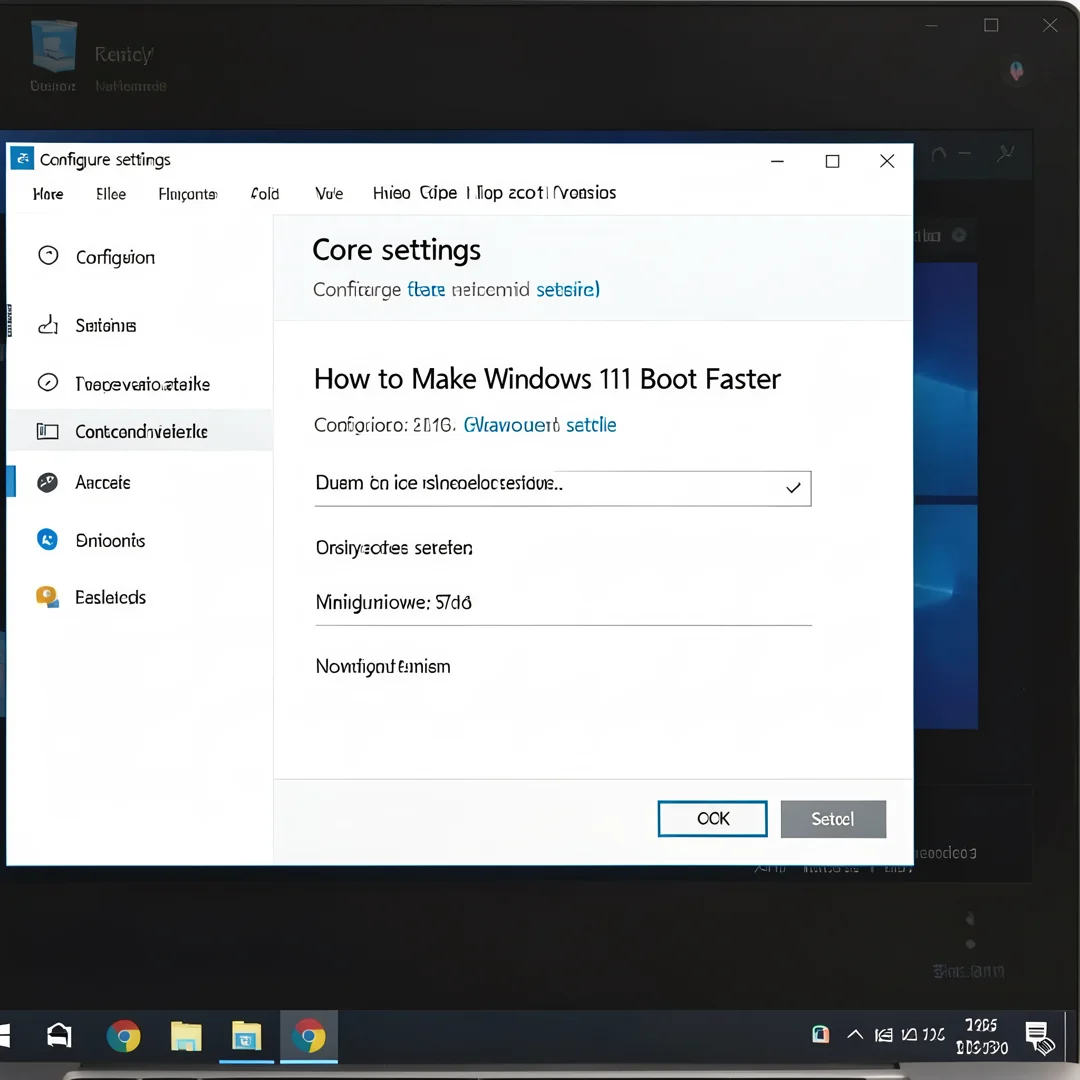Click the colored system tray app icon

820,1034
